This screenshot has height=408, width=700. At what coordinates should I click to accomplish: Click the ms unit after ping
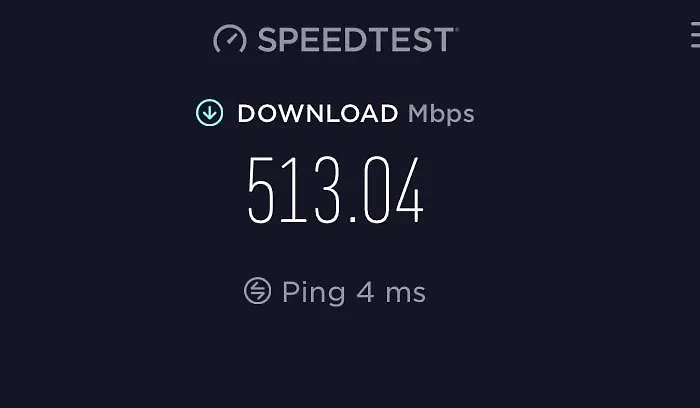pos(405,295)
